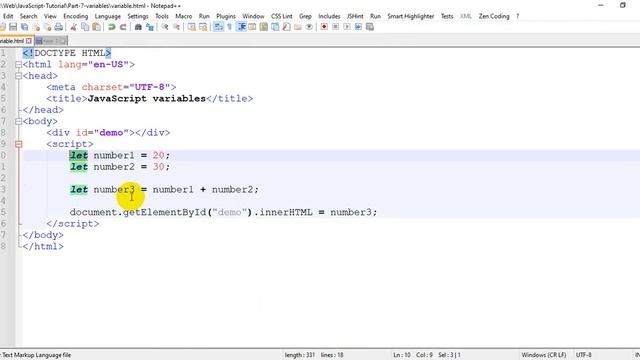Click the Paste clipboard icon
This screenshot has width=640, height=360.
[x=96, y=27]
